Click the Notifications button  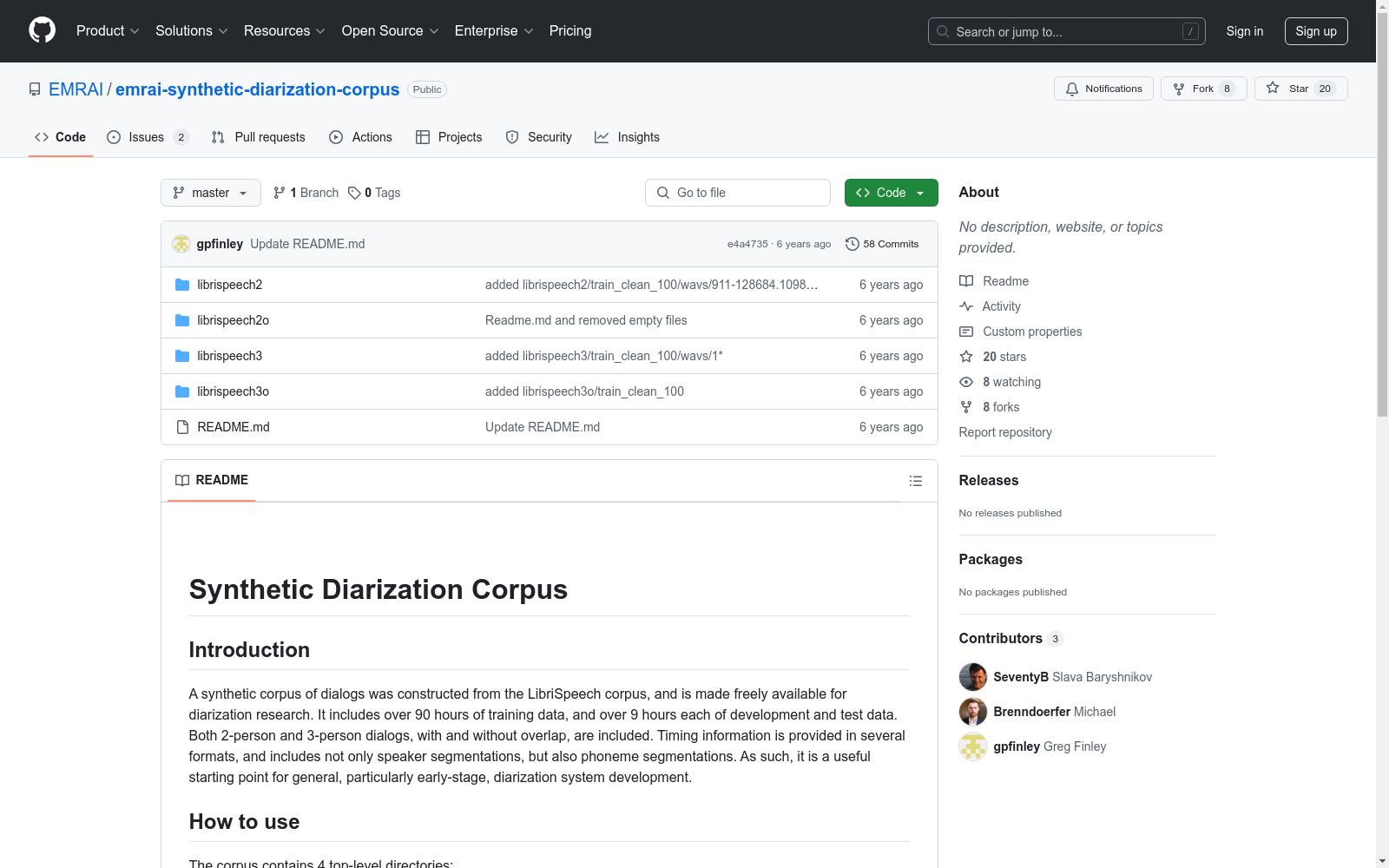(1103, 89)
